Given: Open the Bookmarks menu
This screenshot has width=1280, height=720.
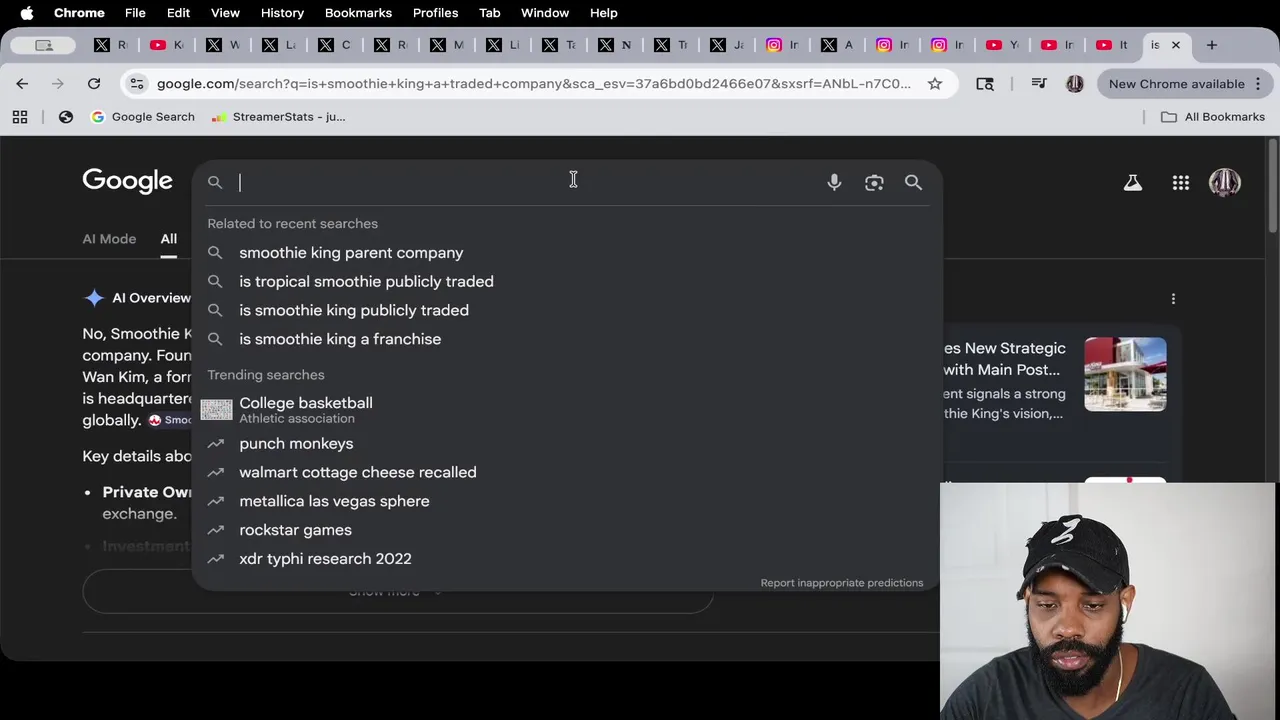Looking at the screenshot, I should 358,13.
